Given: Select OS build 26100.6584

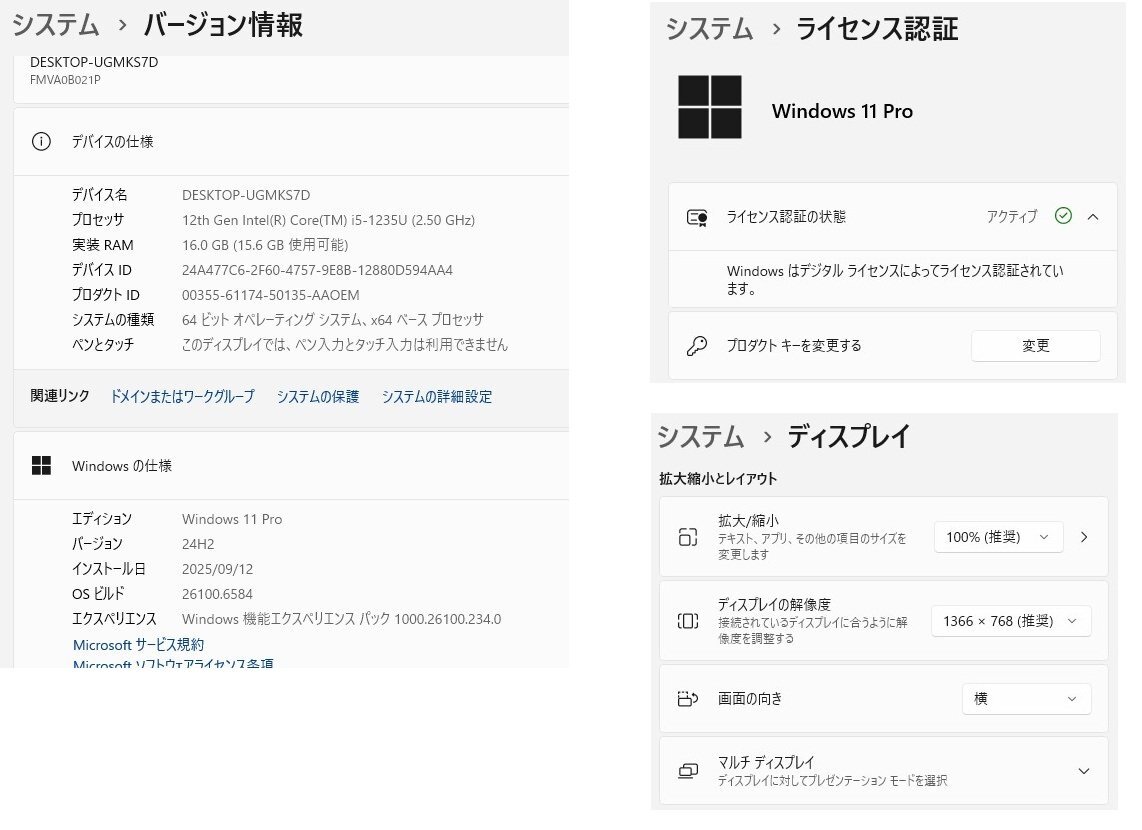Looking at the screenshot, I should (218, 594).
